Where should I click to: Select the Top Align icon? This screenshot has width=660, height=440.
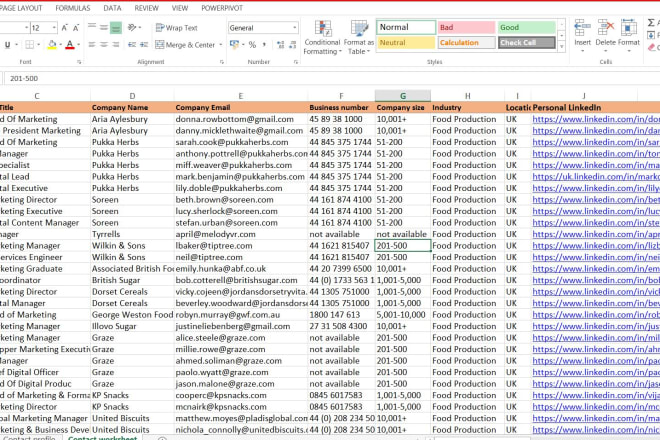click(92, 27)
